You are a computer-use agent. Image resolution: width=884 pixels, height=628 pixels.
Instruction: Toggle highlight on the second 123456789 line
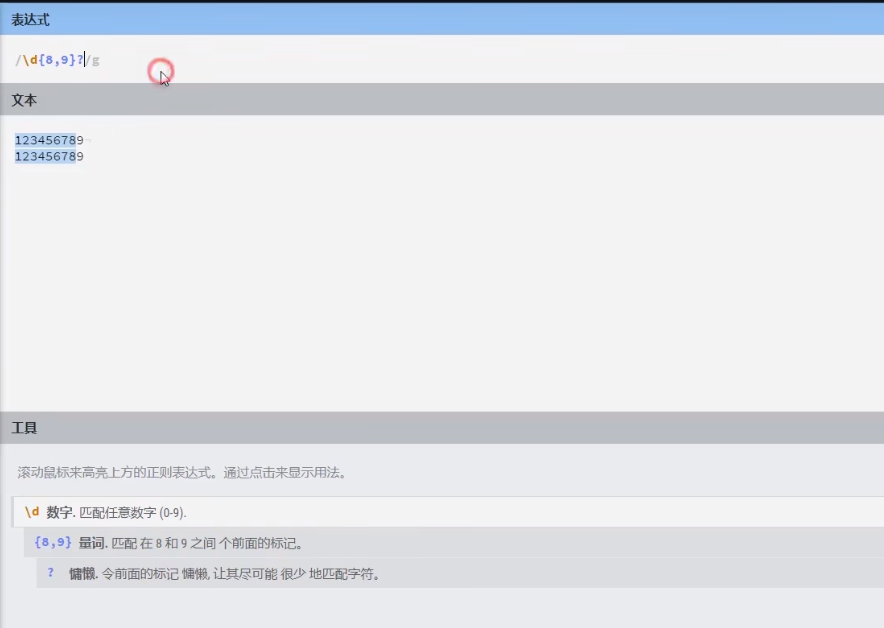click(45, 156)
